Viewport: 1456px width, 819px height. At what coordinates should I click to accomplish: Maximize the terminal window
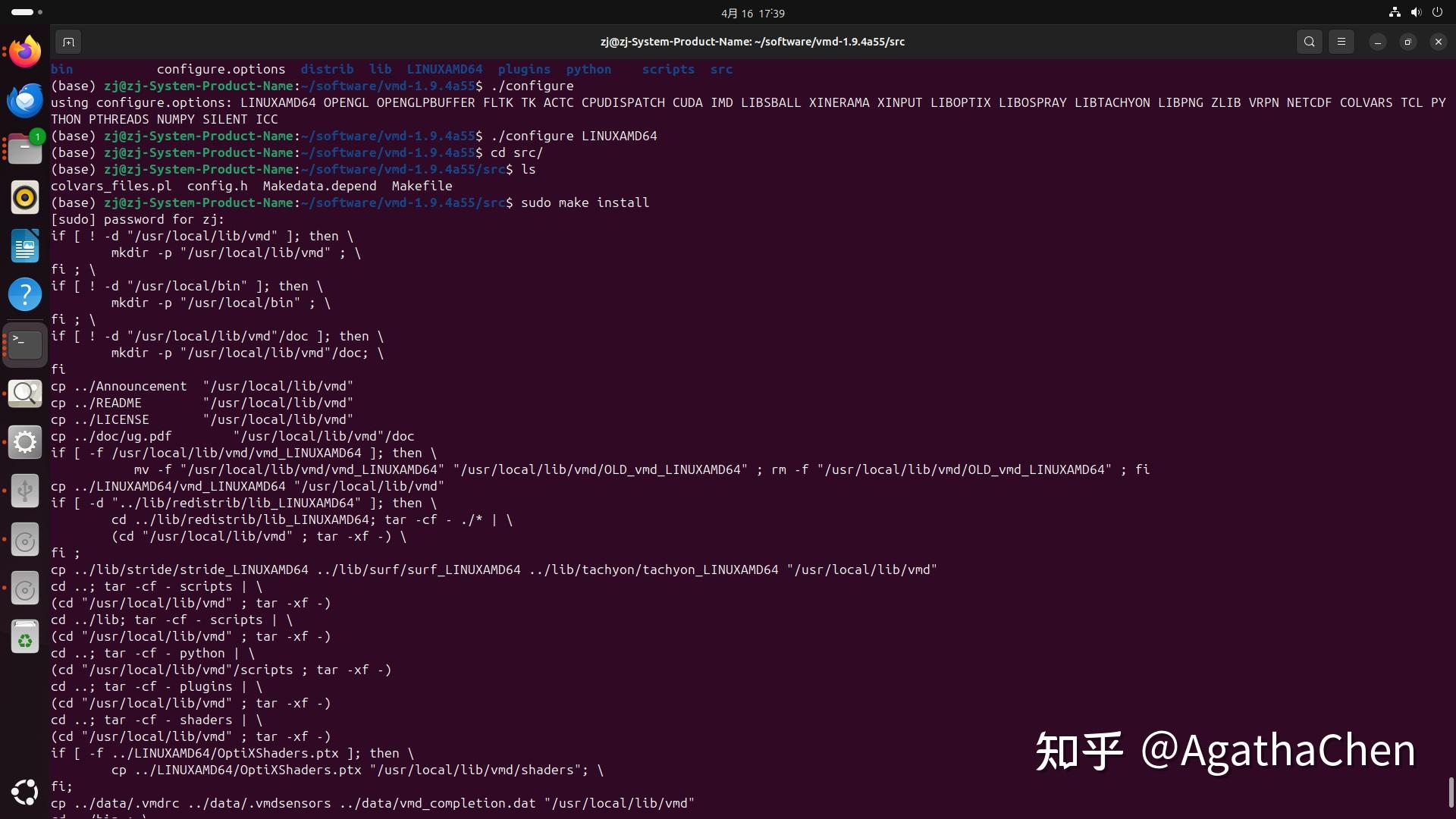[1407, 42]
